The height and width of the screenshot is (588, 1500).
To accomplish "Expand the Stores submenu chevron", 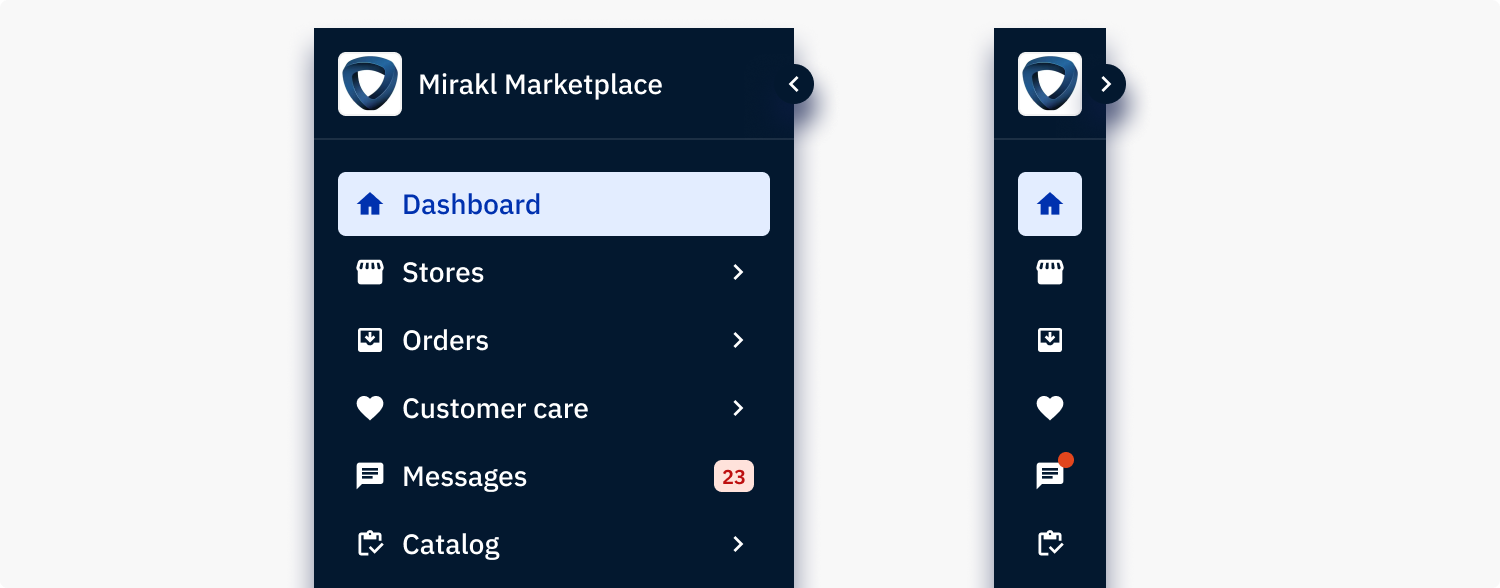I will (x=738, y=272).
